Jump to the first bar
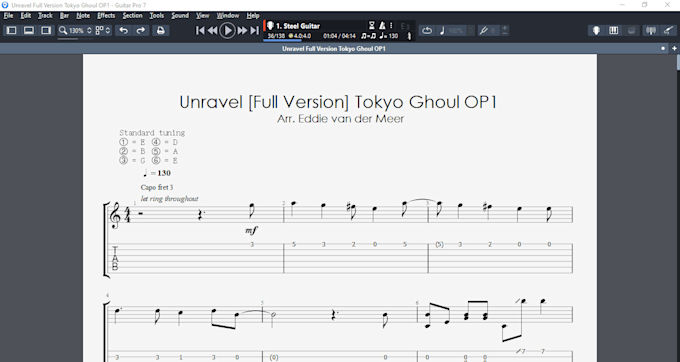Viewport: 680px width, 362px height. click(x=200, y=30)
